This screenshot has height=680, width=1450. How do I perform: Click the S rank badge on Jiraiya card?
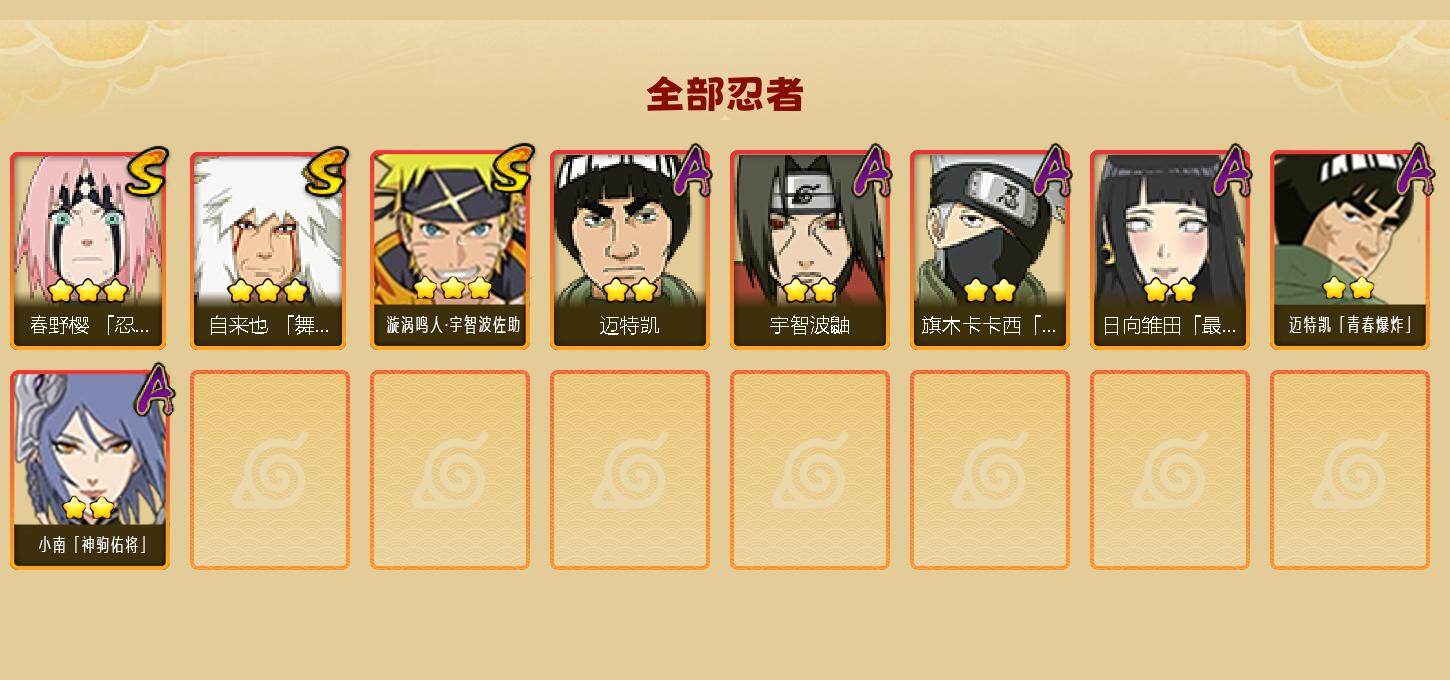point(327,170)
